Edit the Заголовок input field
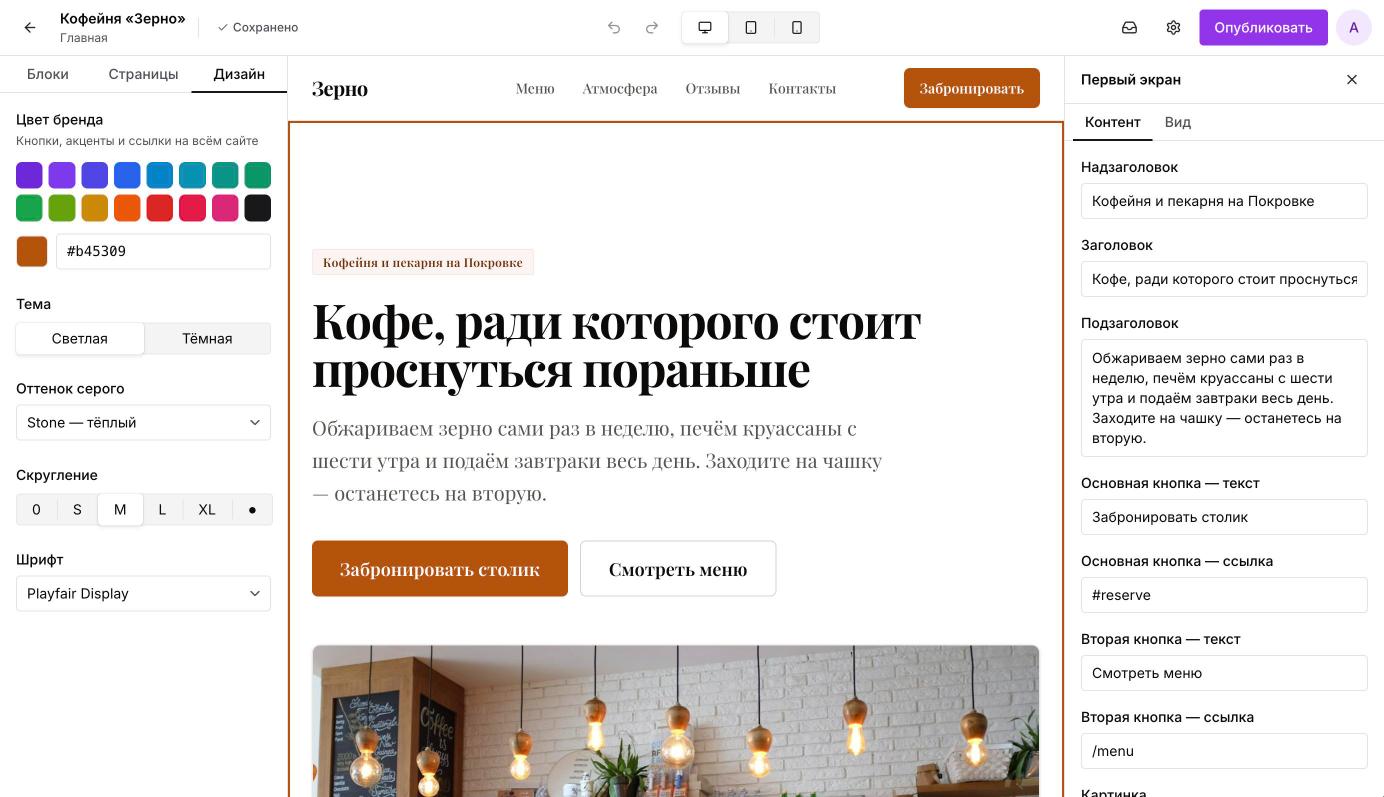1384x797 pixels. (1224, 279)
